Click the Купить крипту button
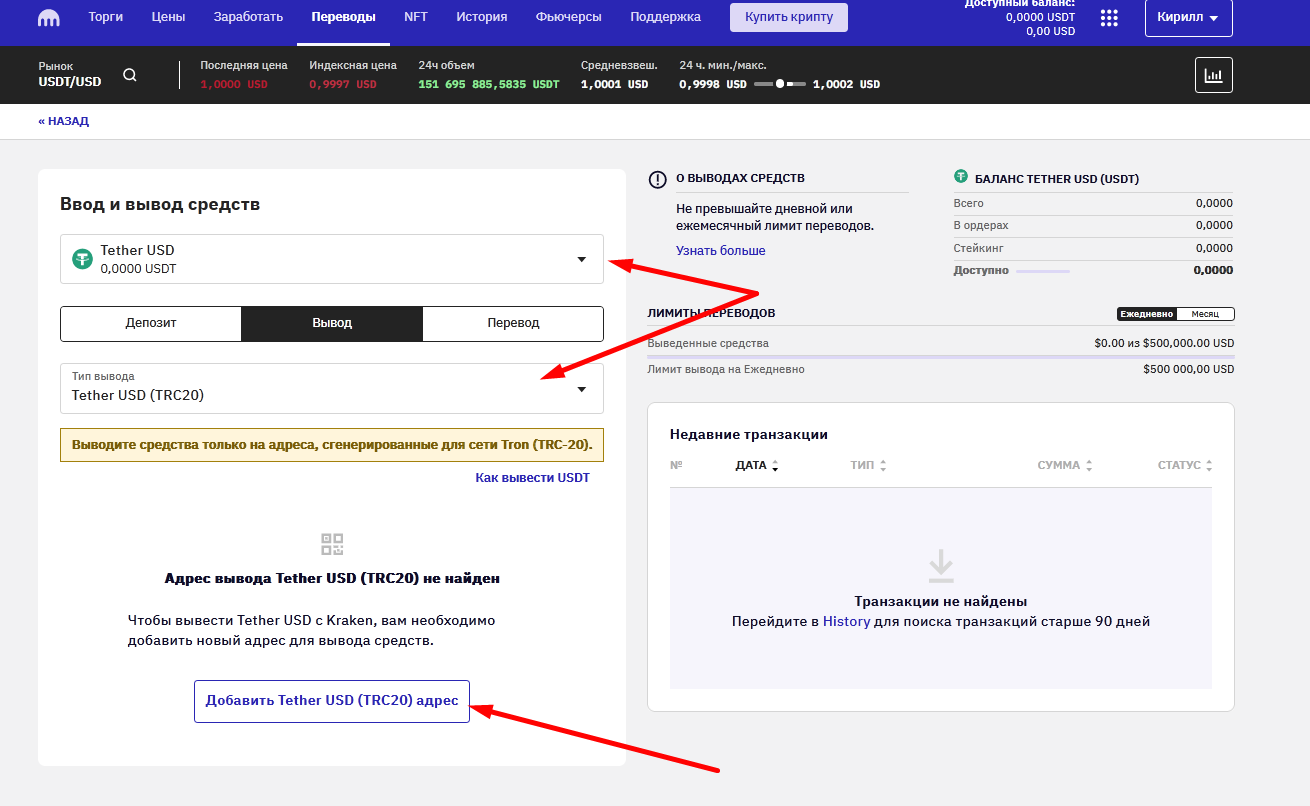1310x806 pixels. pyautogui.click(x=788, y=17)
